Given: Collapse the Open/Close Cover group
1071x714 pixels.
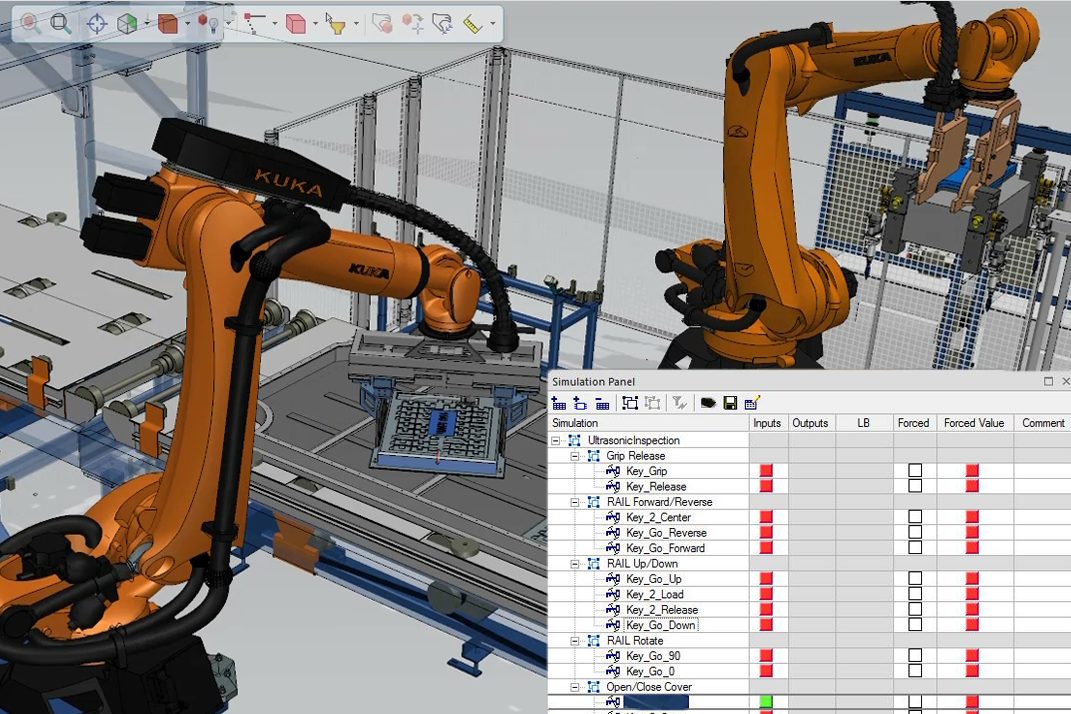Looking at the screenshot, I should pos(575,687).
